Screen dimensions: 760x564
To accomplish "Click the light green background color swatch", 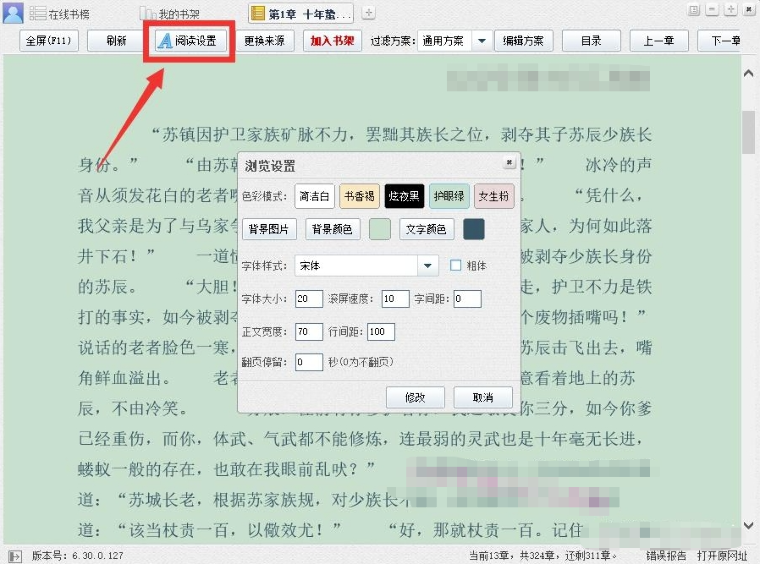I will pyautogui.click(x=380, y=229).
